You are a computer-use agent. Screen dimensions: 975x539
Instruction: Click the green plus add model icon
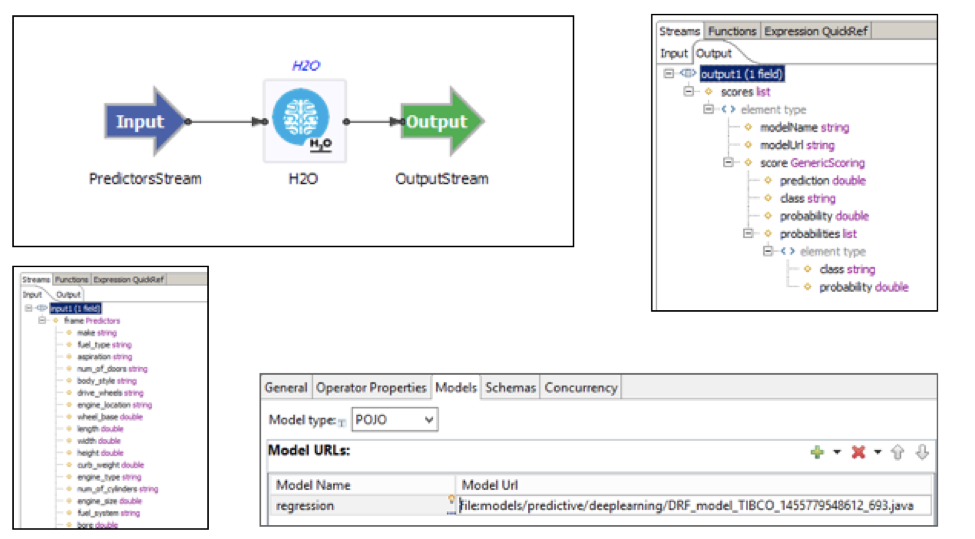pyautogui.click(x=819, y=453)
